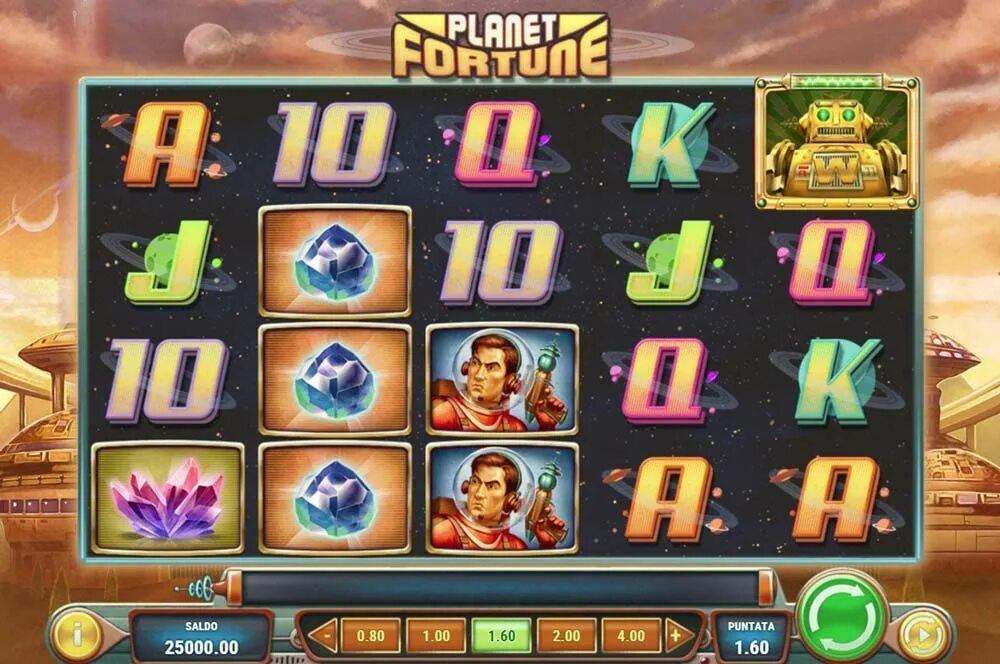Click the pink crystal symbol
Screen dimensions: 1000x664
pos(168,497)
